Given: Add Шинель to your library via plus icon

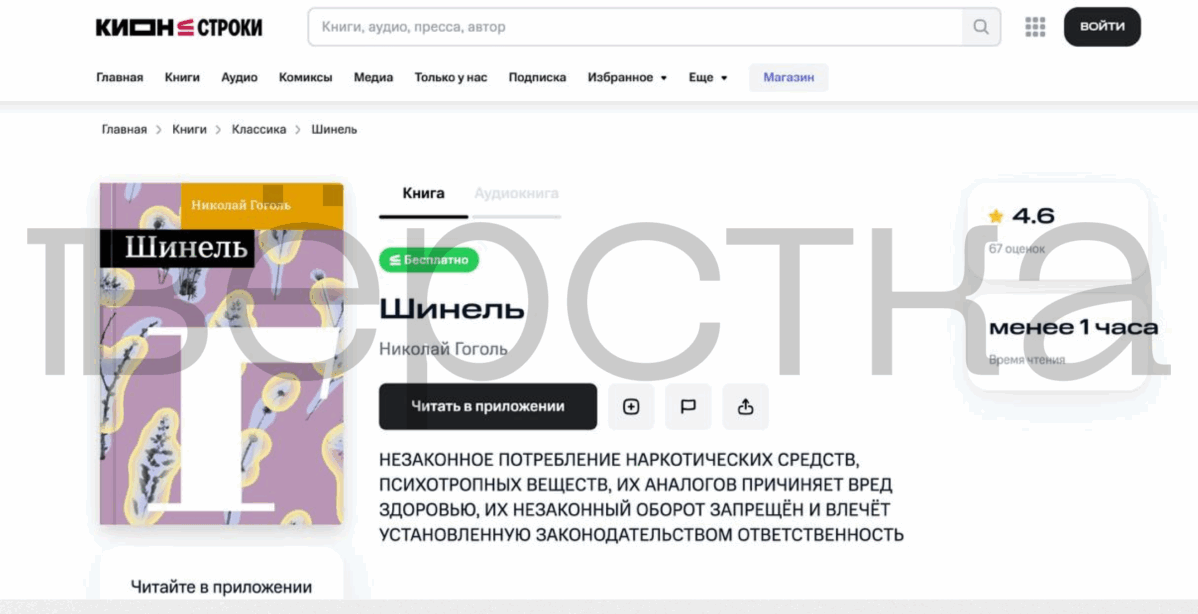Looking at the screenshot, I should coord(631,406).
